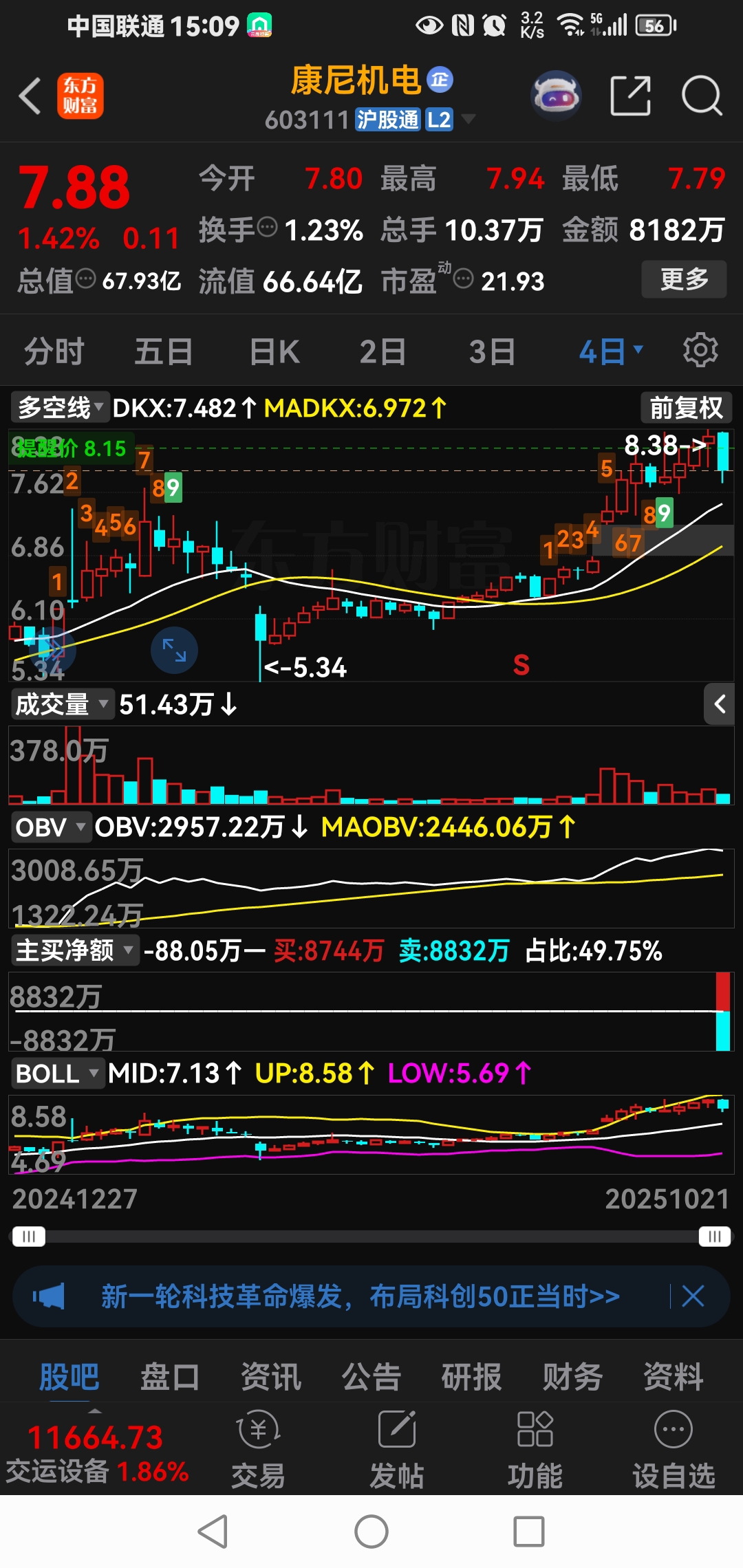Select 盘口 tab
743x1568 pixels.
pyautogui.click(x=170, y=1376)
